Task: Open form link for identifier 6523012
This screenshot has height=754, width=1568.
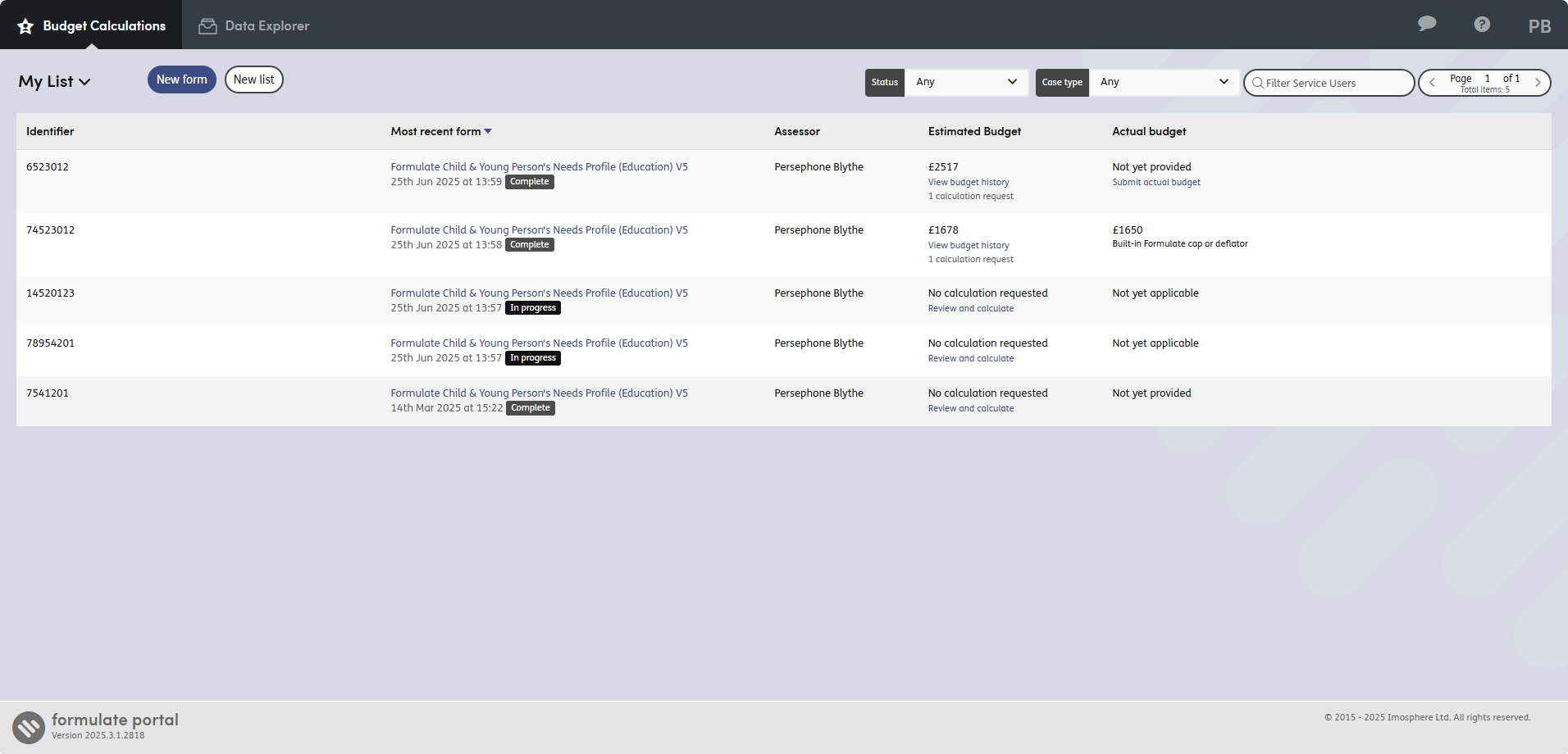Action: pyautogui.click(x=539, y=166)
